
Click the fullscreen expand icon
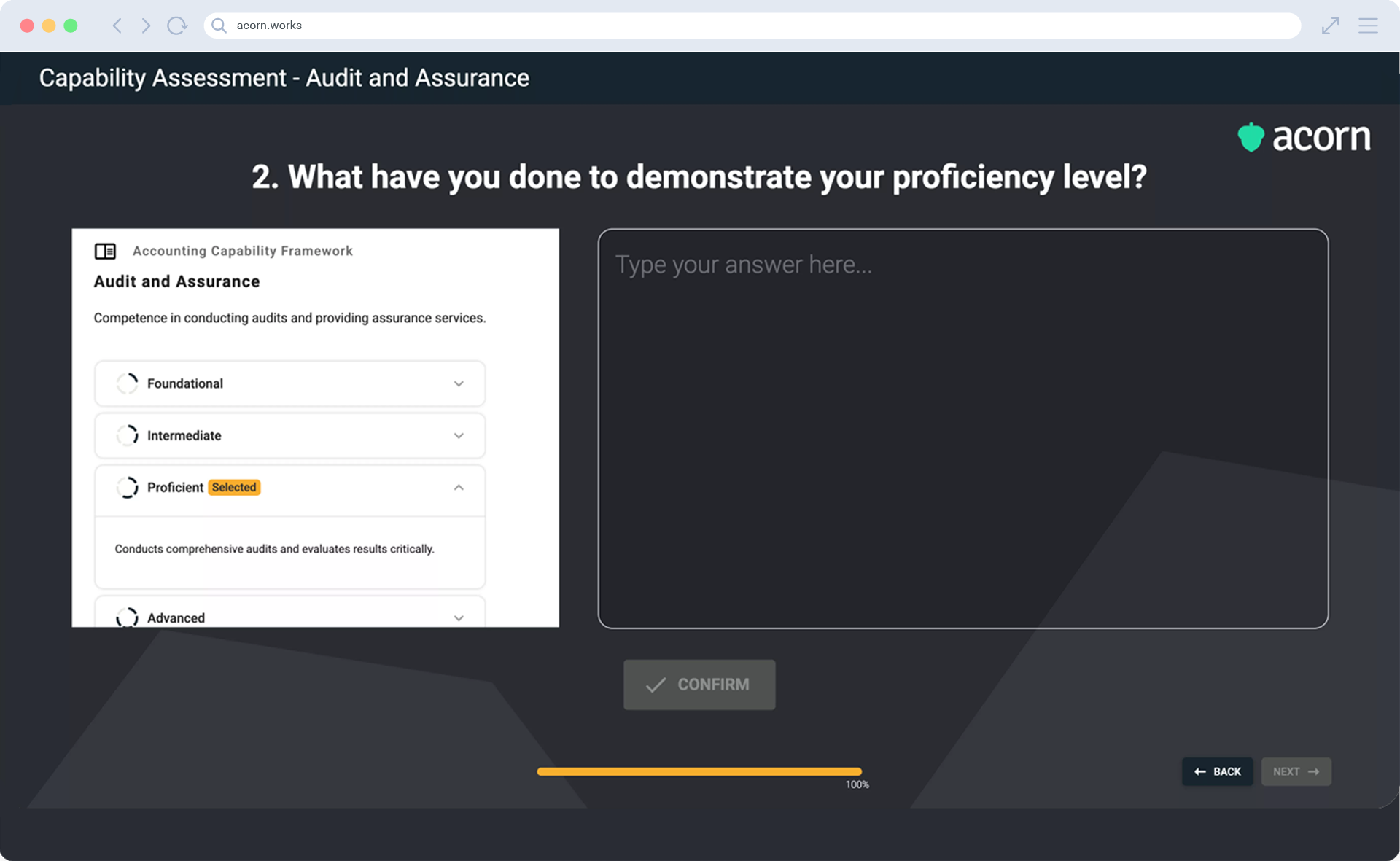click(1330, 26)
